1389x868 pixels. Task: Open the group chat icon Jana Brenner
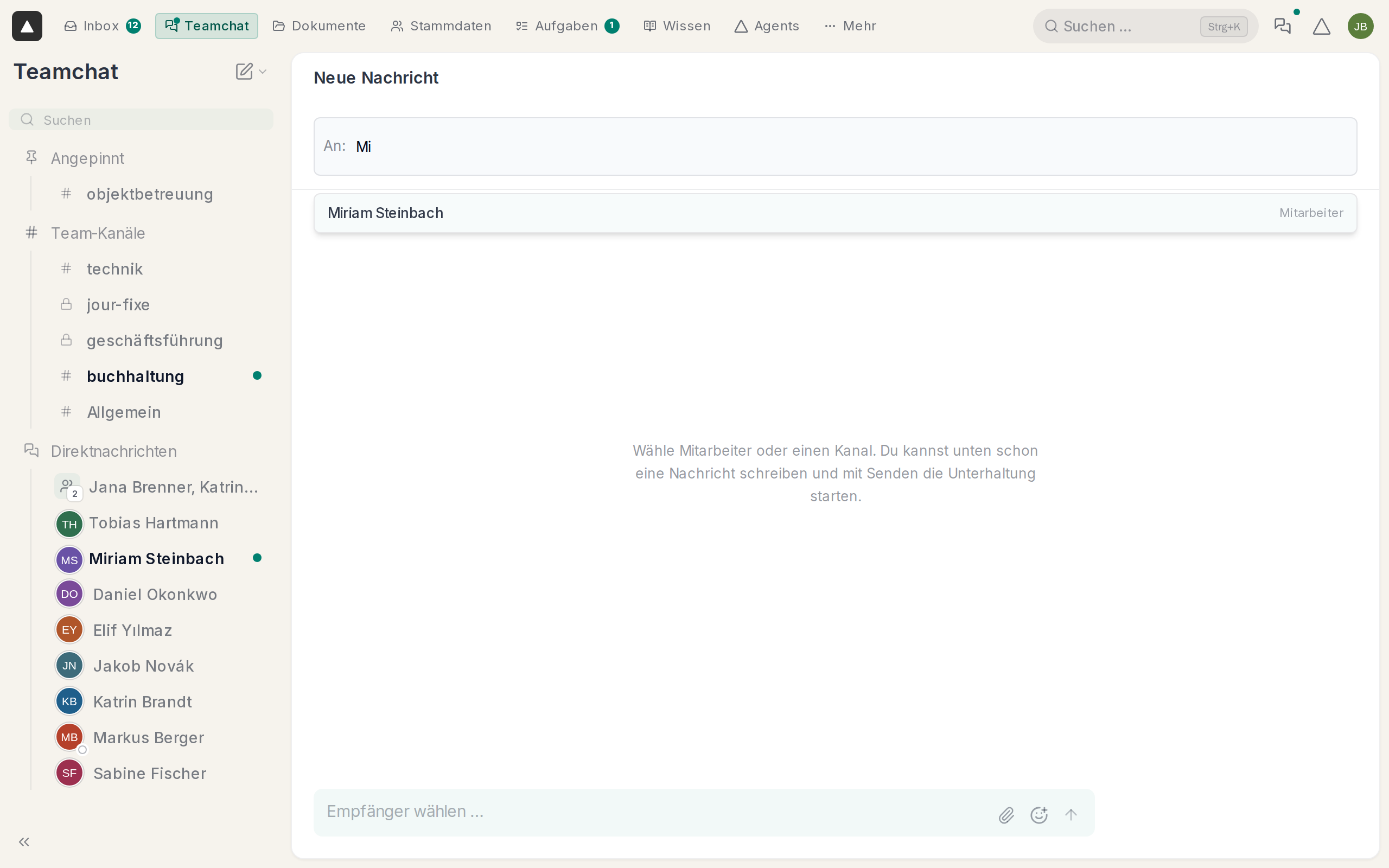tap(68, 487)
